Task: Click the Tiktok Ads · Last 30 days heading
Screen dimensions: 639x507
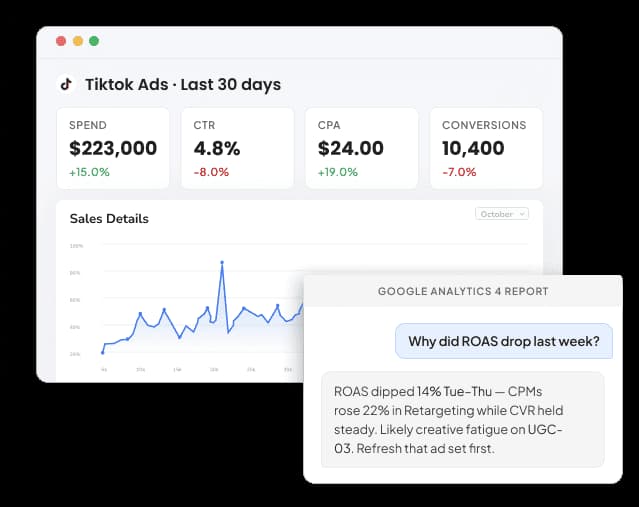Action: point(183,84)
